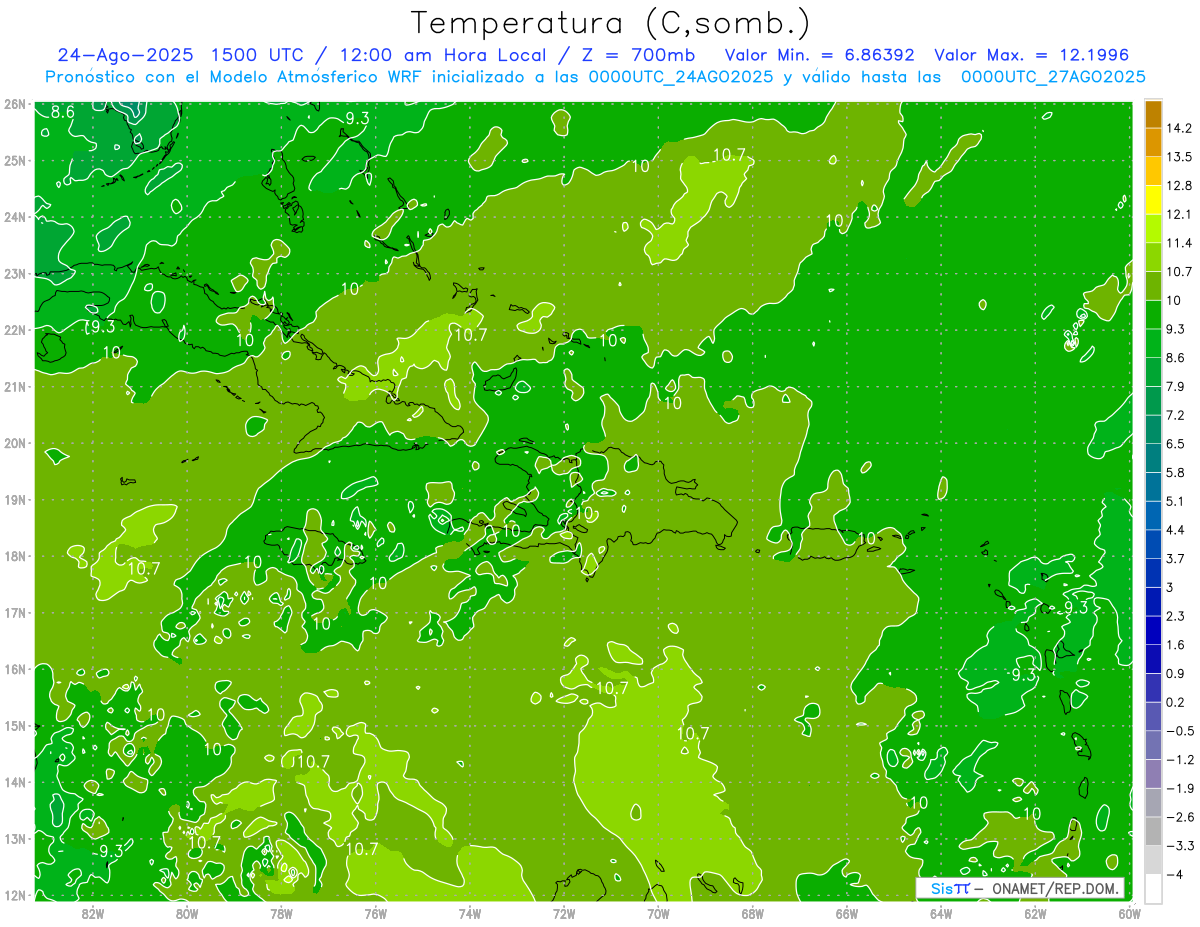Viewport: 1200px width, 927px height.
Task: Click the 12N latitude axis label
Action: (x=15, y=895)
